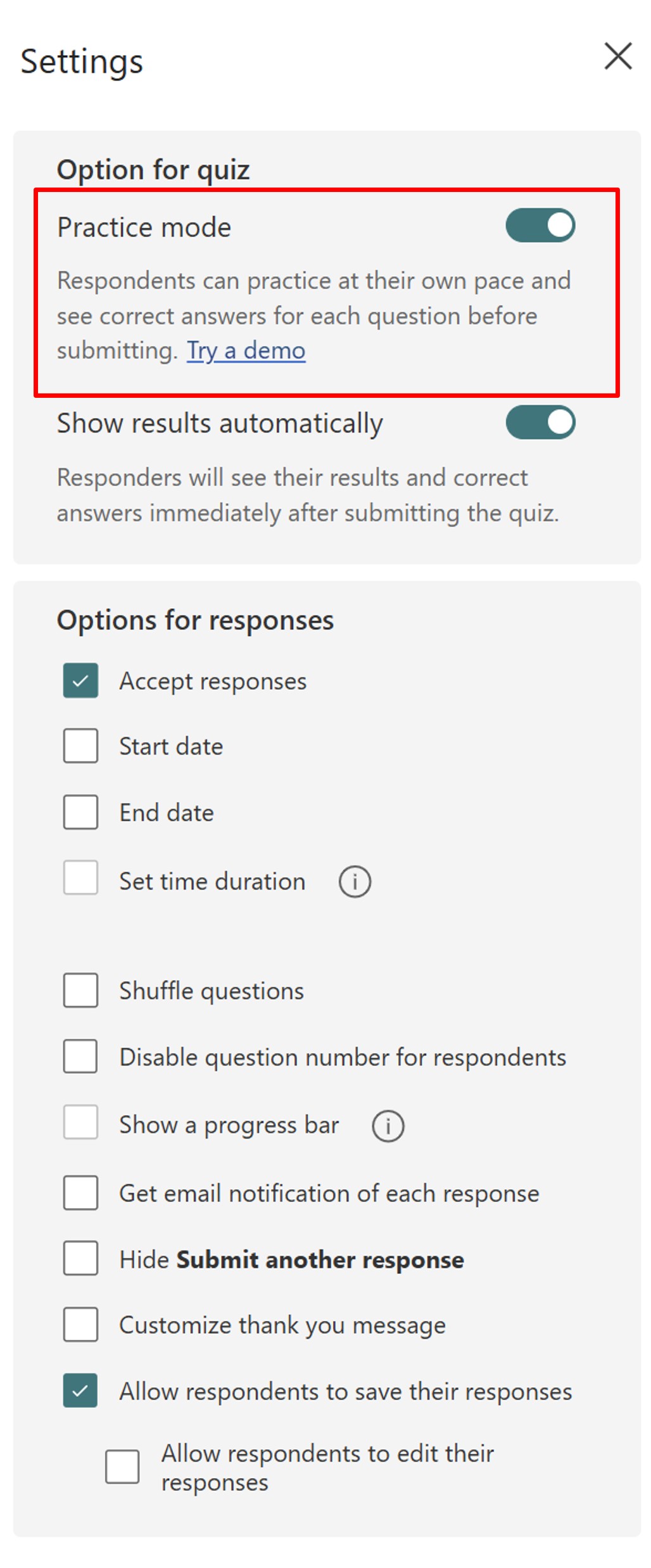
Task: Tick the End date checkbox
Action: click(80, 812)
